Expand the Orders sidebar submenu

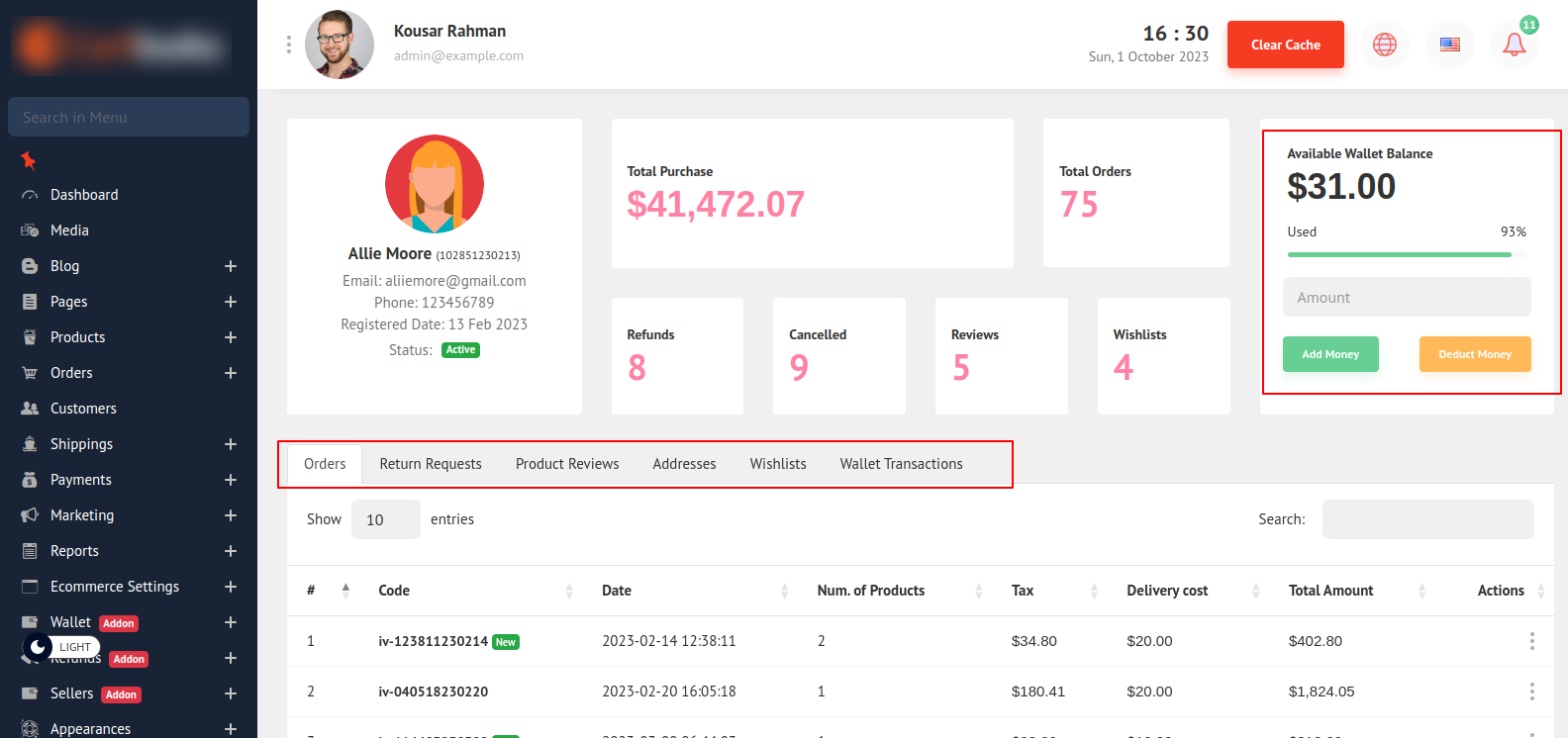[231, 373]
